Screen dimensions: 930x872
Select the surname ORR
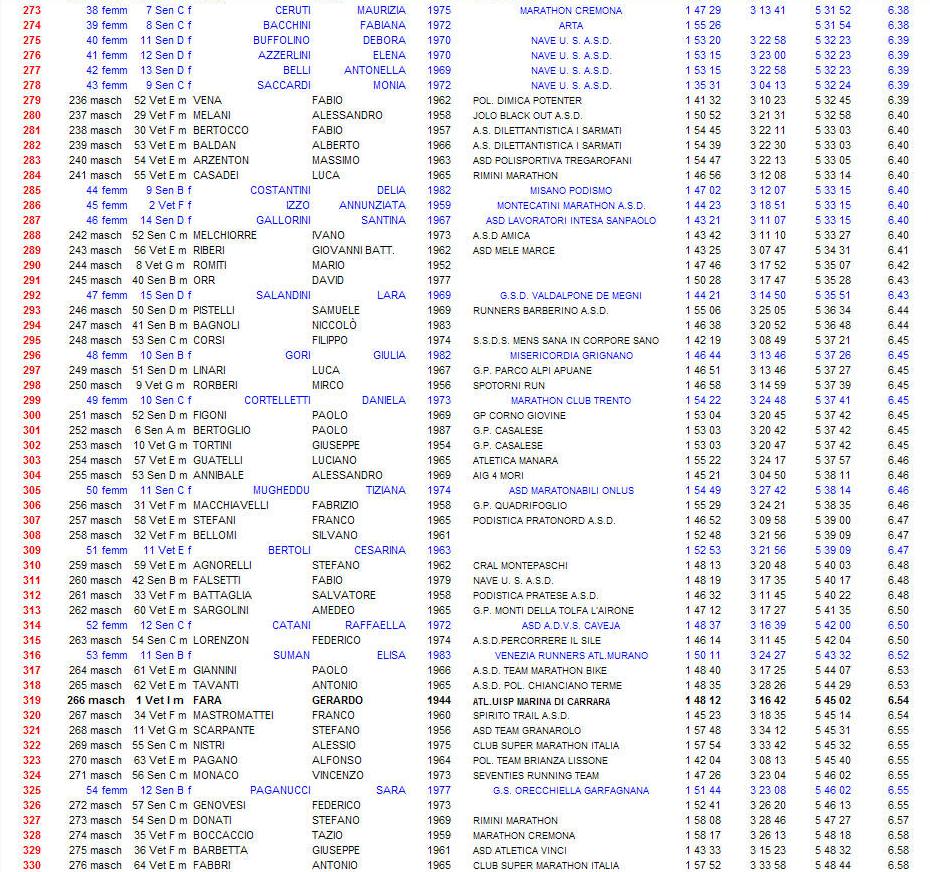click(204, 281)
